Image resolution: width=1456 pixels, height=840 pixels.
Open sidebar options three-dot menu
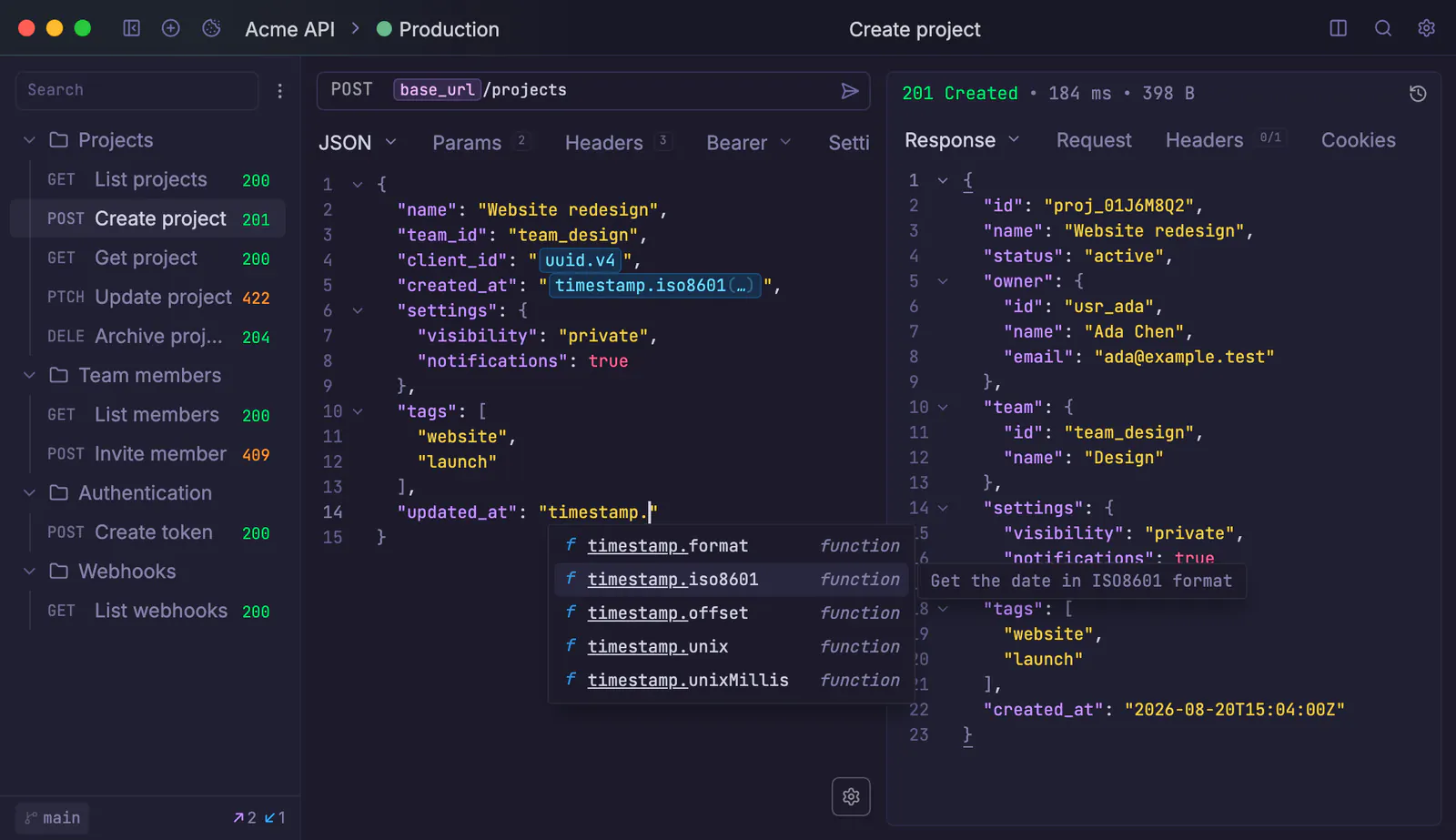(x=279, y=91)
